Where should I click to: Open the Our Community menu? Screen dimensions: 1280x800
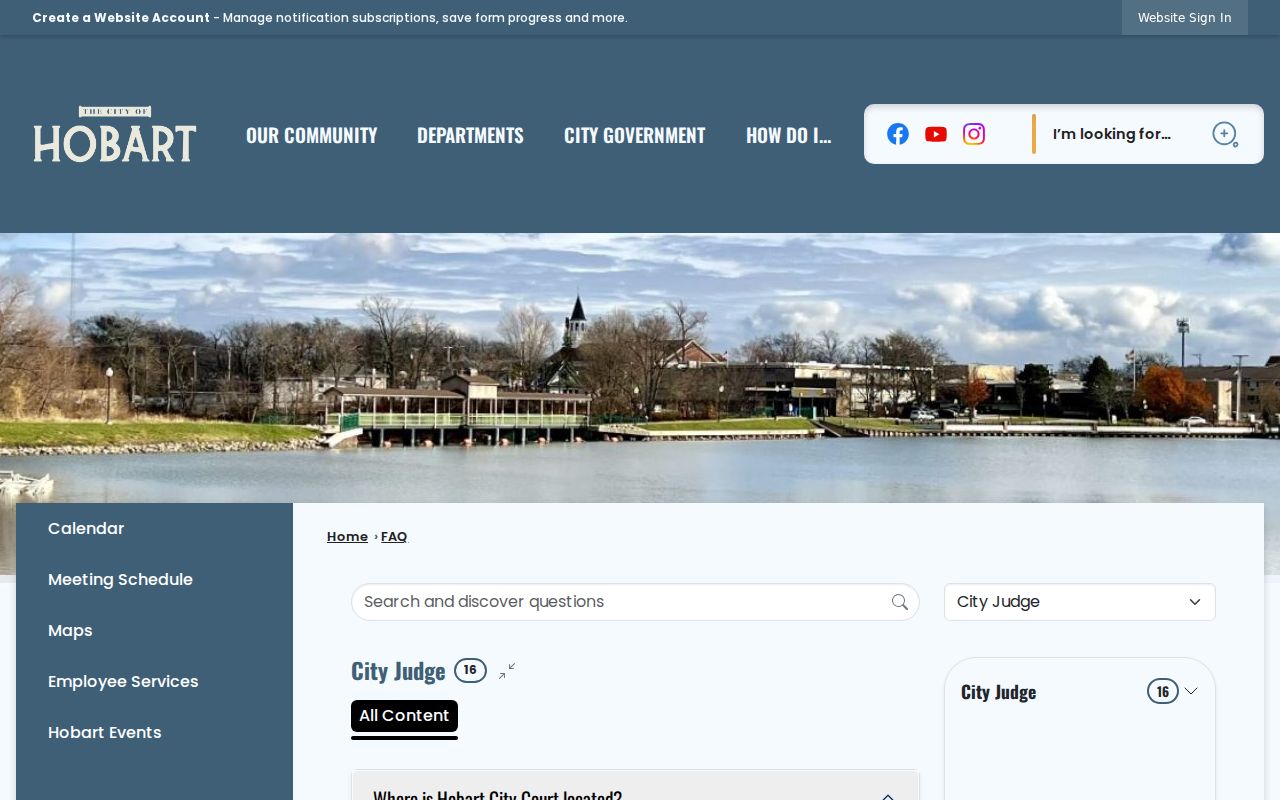pos(312,135)
